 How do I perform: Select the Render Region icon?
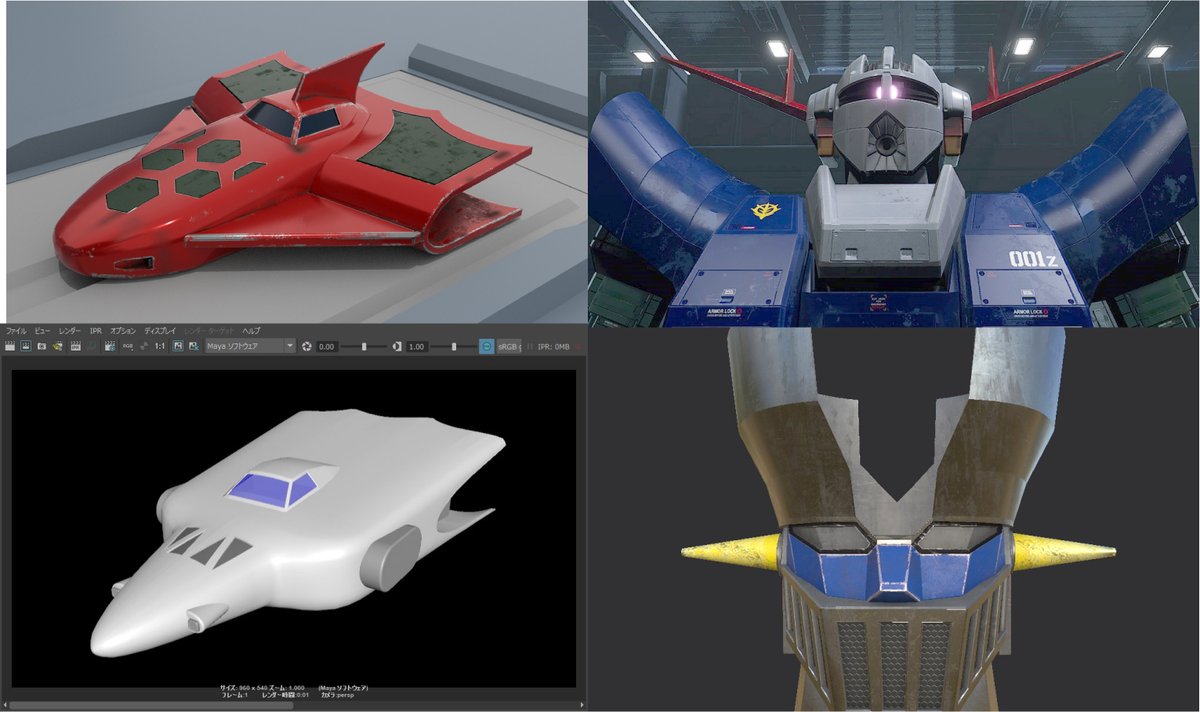26,346
